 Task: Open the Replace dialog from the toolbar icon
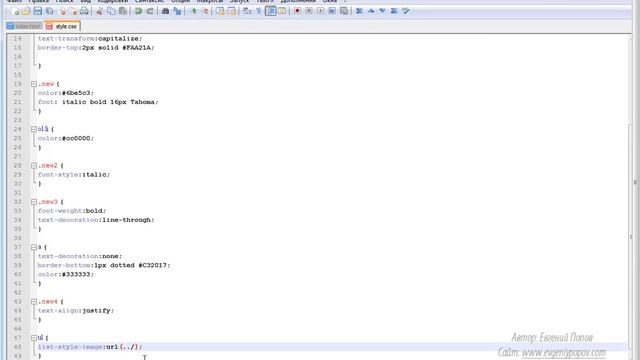pyautogui.click(x=177, y=11)
